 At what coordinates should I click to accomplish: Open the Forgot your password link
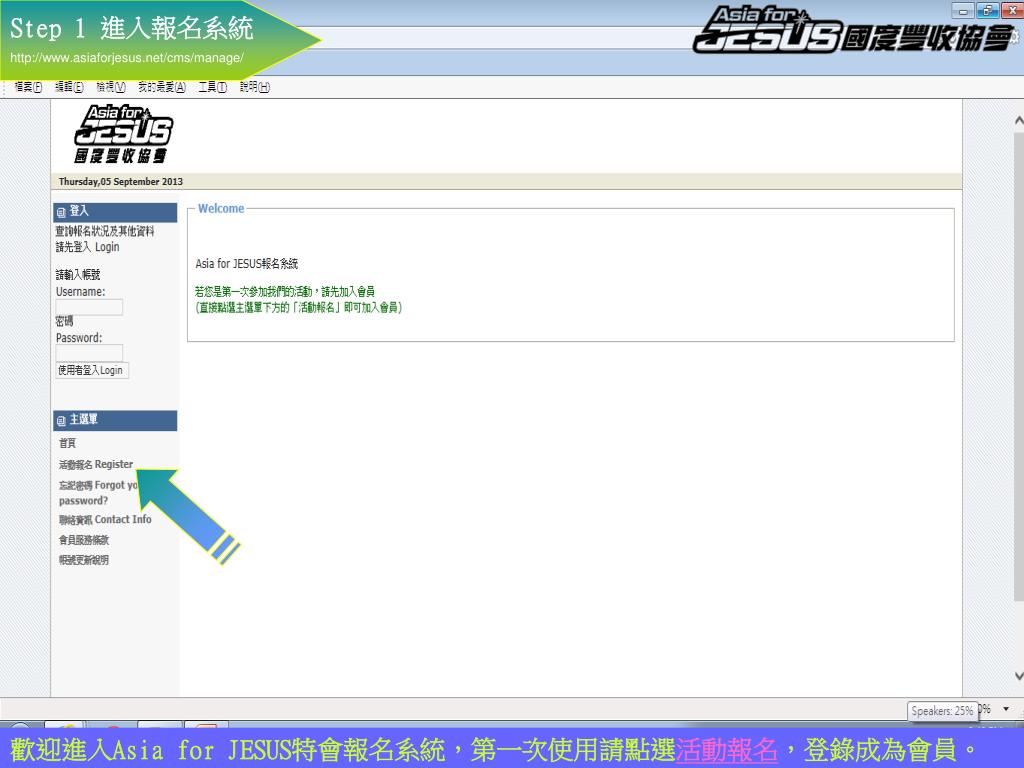point(98,493)
